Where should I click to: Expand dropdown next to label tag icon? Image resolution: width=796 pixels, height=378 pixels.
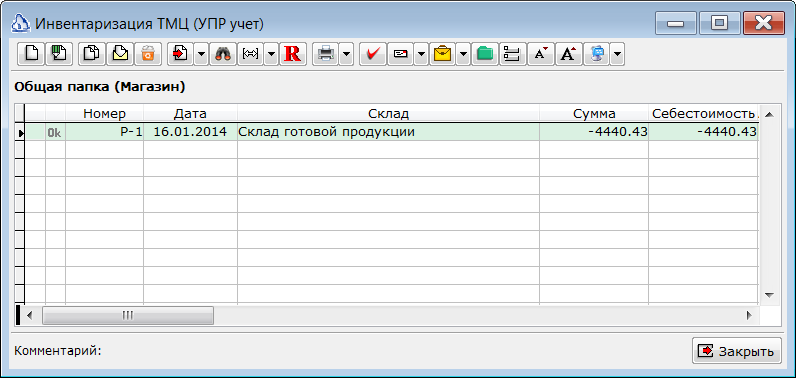[x=421, y=53]
